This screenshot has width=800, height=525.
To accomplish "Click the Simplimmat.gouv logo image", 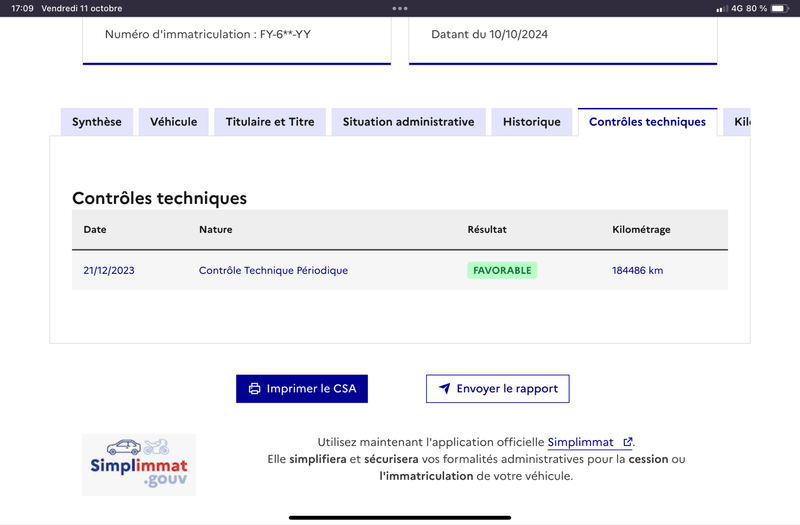I will [139, 465].
